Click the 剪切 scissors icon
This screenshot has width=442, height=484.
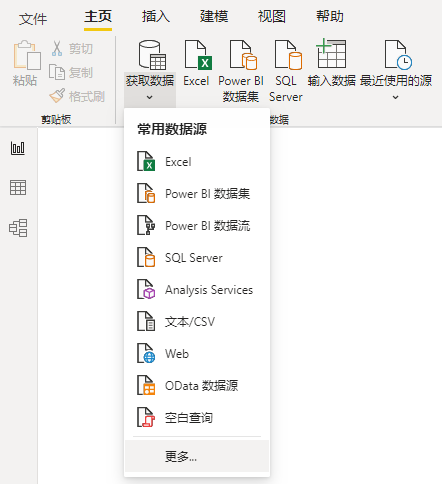click(x=57, y=49)
